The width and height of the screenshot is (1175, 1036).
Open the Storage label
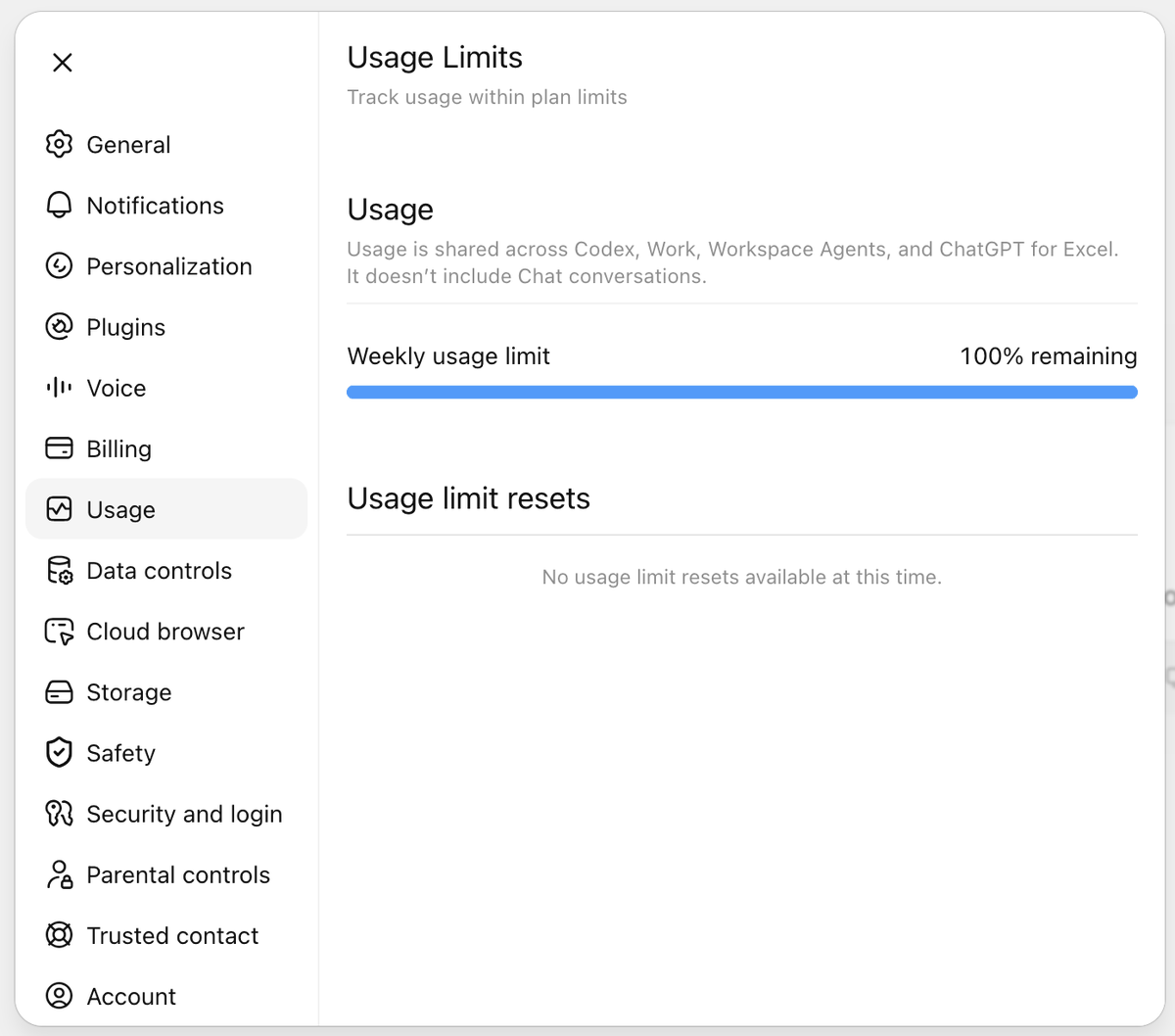point(128,692)
